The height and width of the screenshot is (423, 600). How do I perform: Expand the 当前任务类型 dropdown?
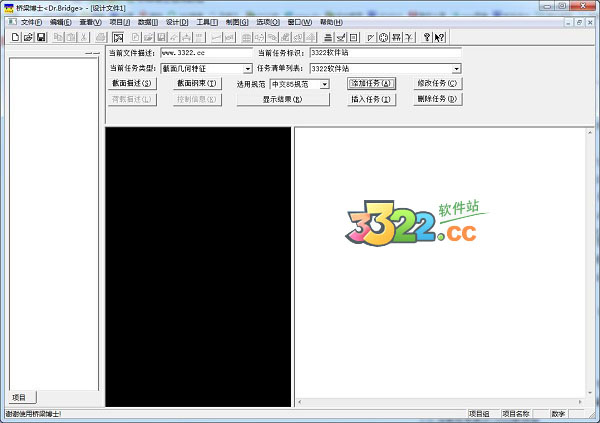247,69
